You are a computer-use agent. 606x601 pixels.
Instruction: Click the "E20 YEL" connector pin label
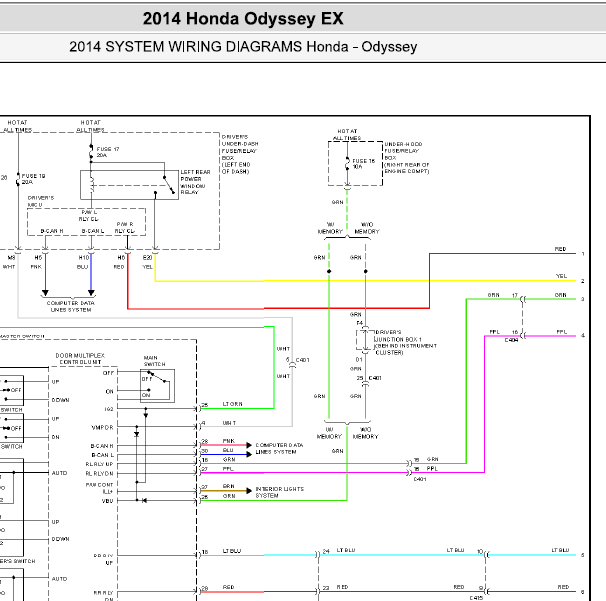pyautogui.click(x=148, y=262)
